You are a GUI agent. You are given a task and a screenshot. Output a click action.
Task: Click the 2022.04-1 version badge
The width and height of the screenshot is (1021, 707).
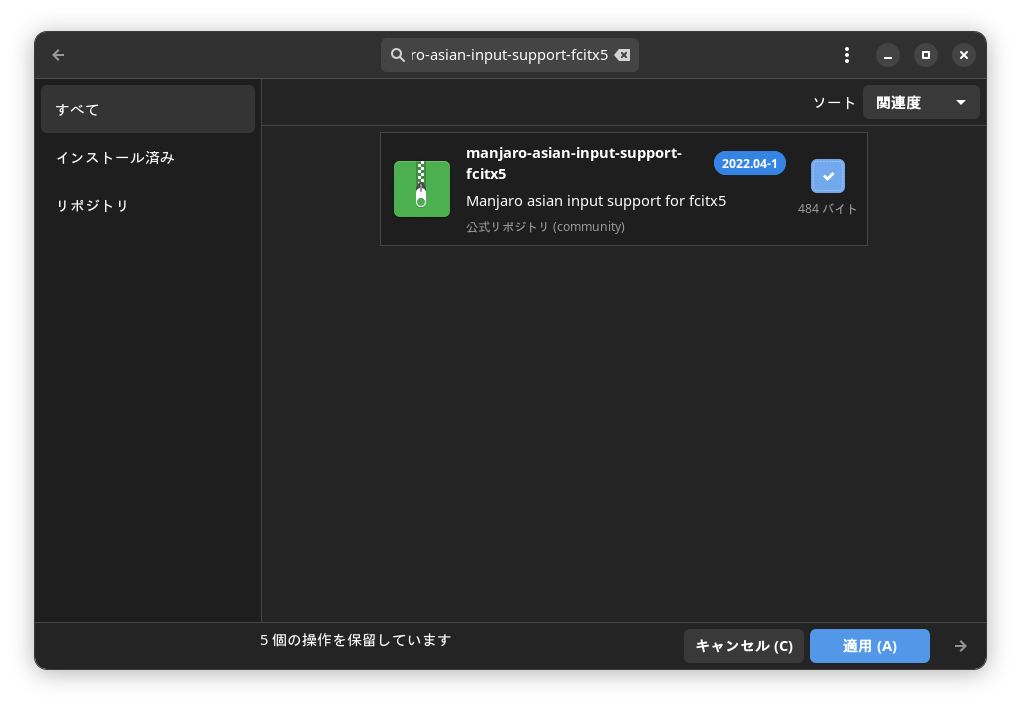[749, 163]
